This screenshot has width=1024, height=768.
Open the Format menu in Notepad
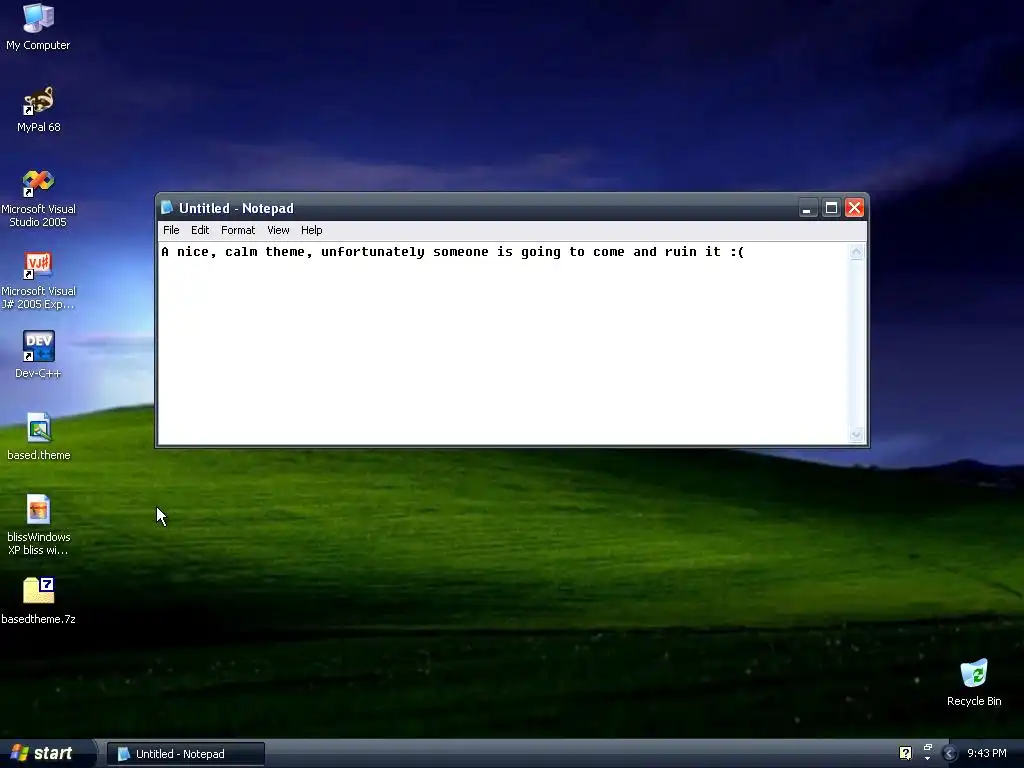tap(238, 230)
